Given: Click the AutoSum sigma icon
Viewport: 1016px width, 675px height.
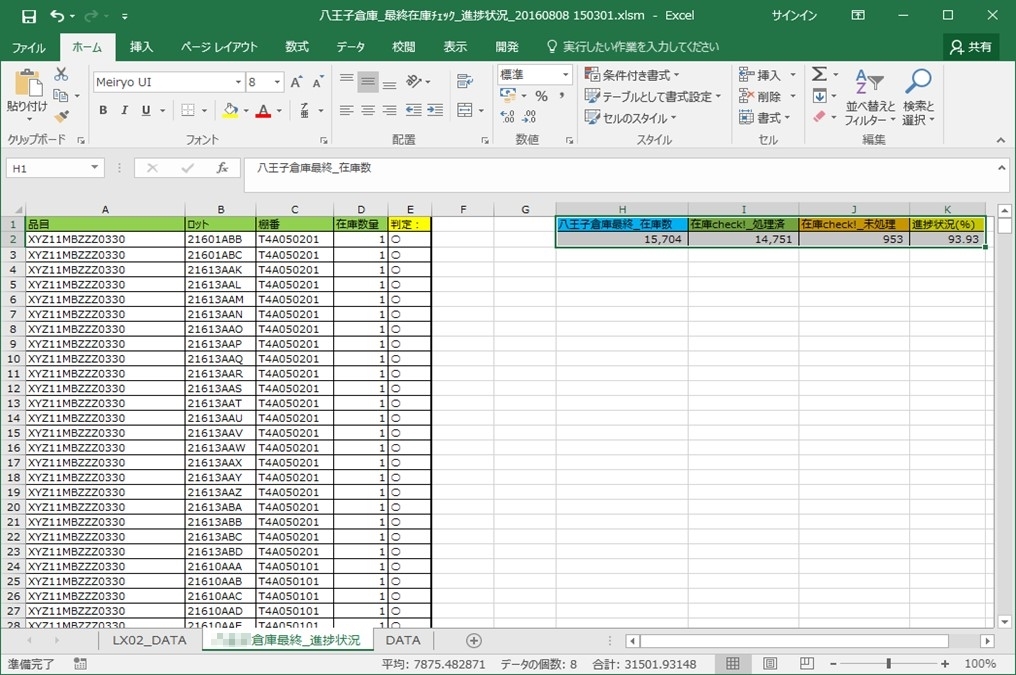Looking at the screenshot, I should coord(820,74).
